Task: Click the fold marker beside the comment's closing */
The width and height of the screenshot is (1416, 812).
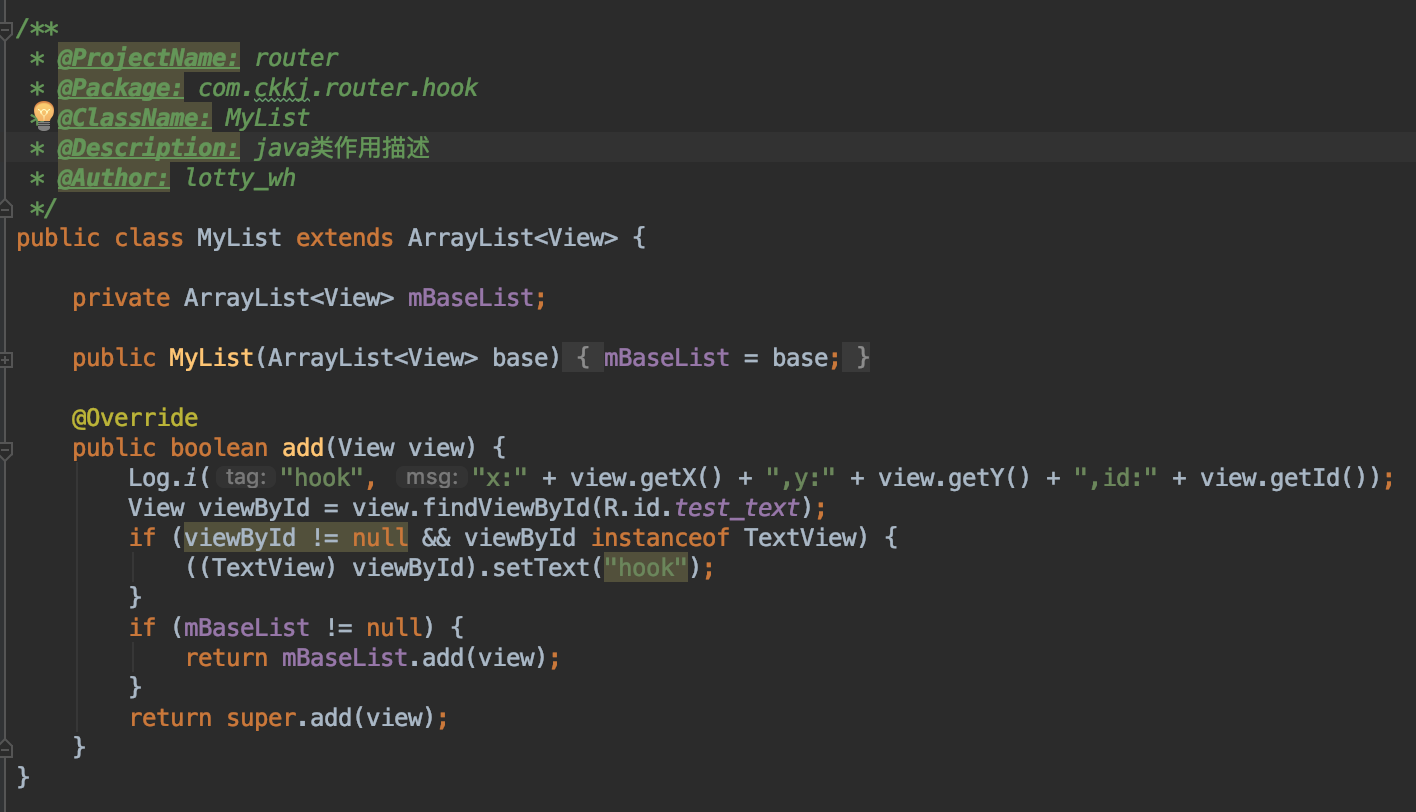Action: tap(5, 207)
